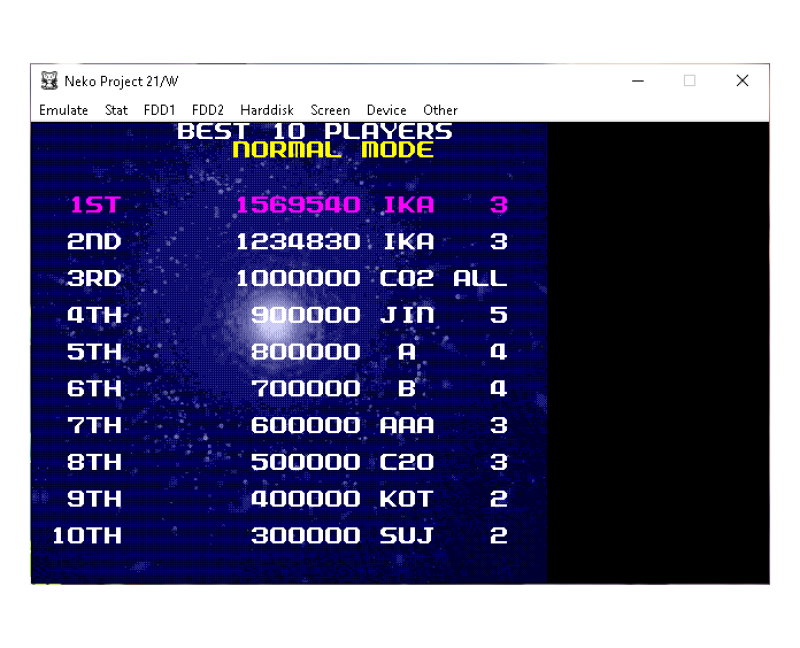Click the 3RD rank label
The height and width of the screenshot is (648, 800).
(94, 279)
